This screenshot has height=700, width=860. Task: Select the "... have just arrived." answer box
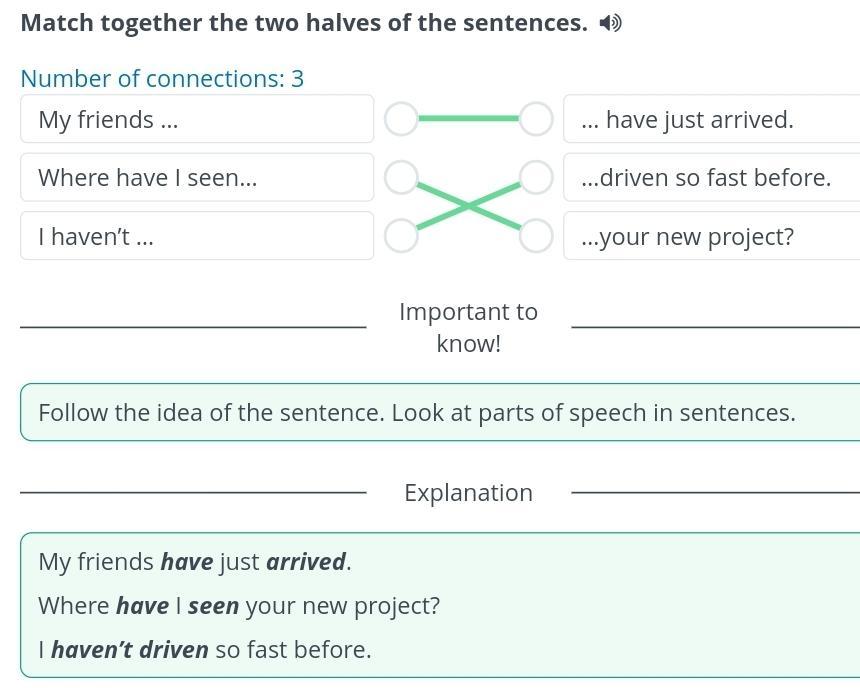pos(711,119)
